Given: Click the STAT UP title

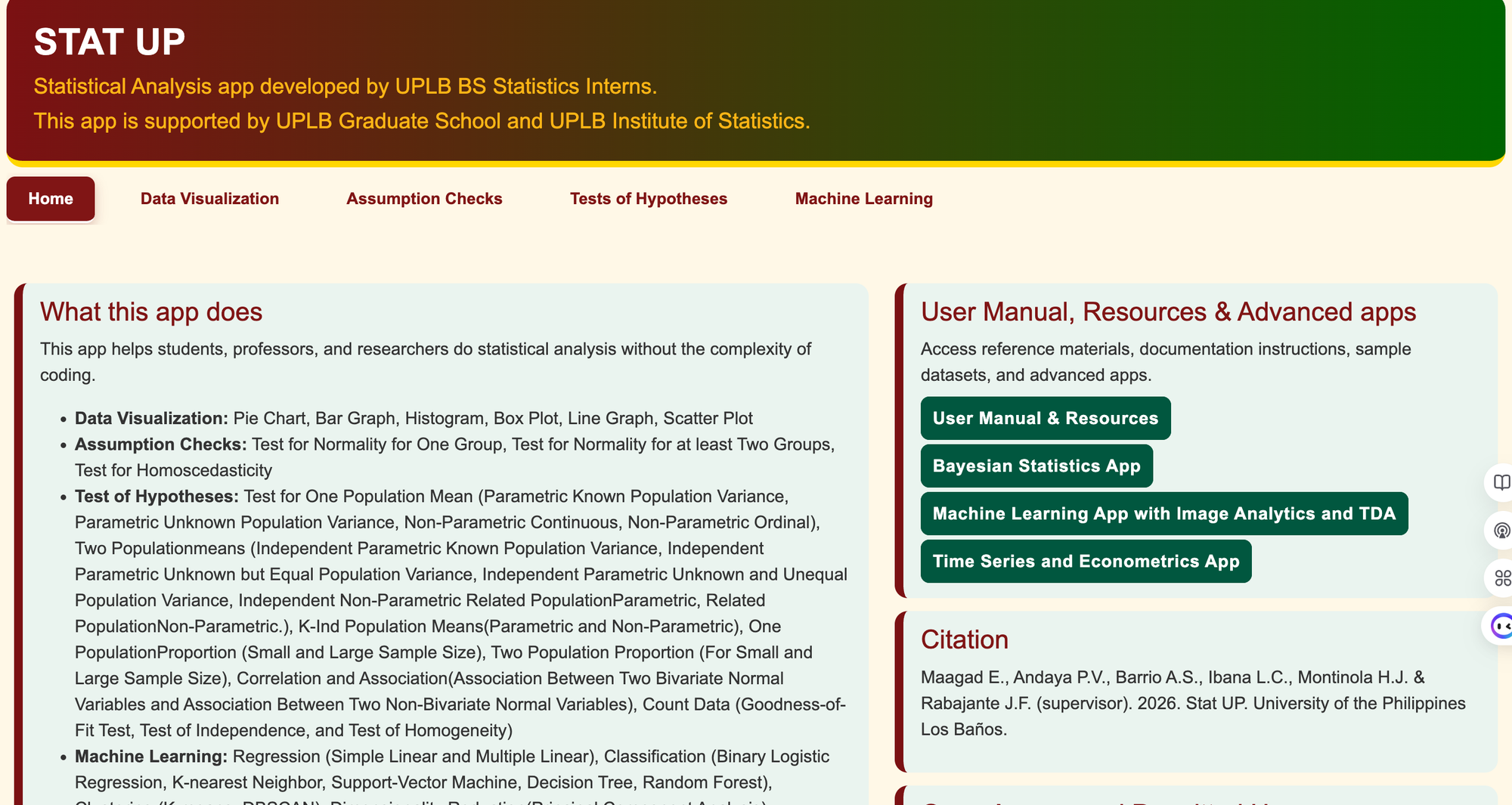Looking at the screenshot, I should coord(110,42).
